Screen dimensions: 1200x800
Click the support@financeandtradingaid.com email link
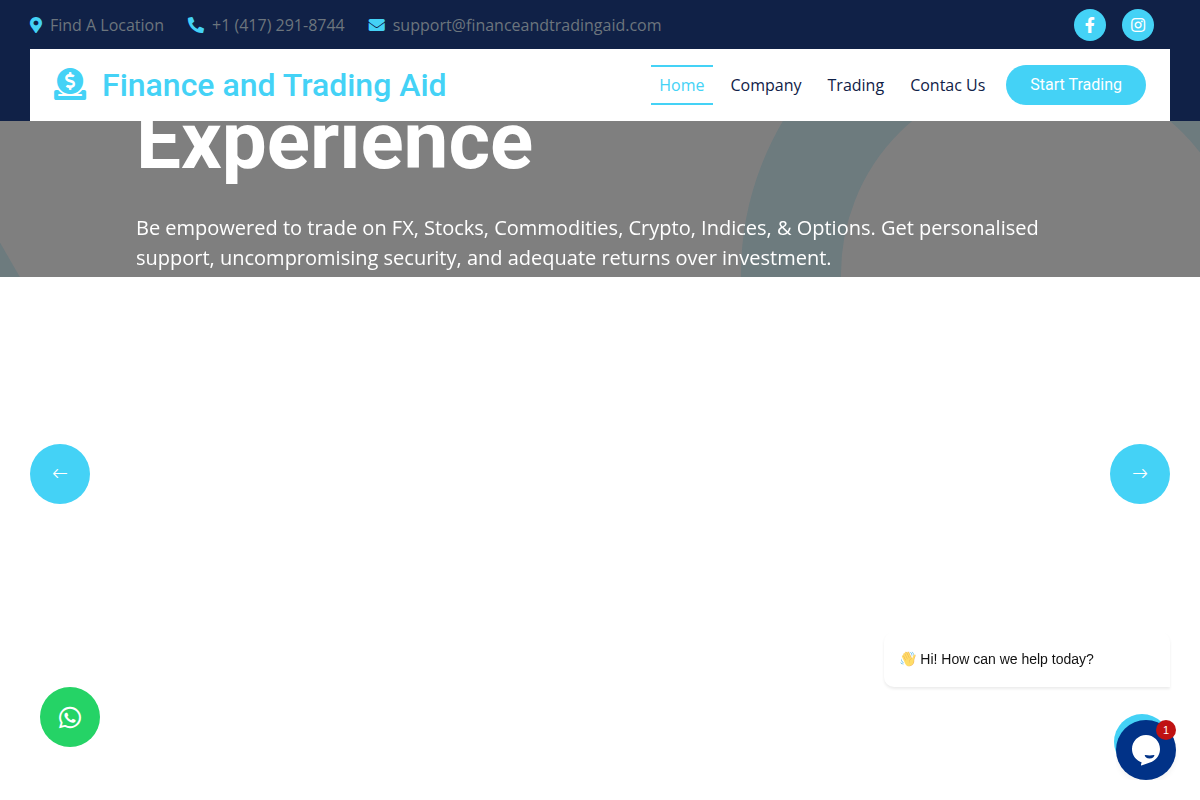coord(527,25)
